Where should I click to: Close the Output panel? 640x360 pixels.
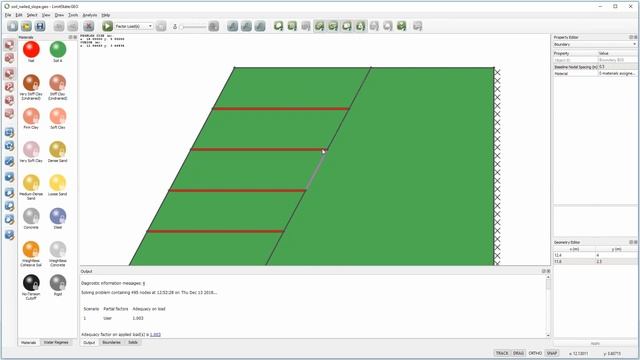548,271
